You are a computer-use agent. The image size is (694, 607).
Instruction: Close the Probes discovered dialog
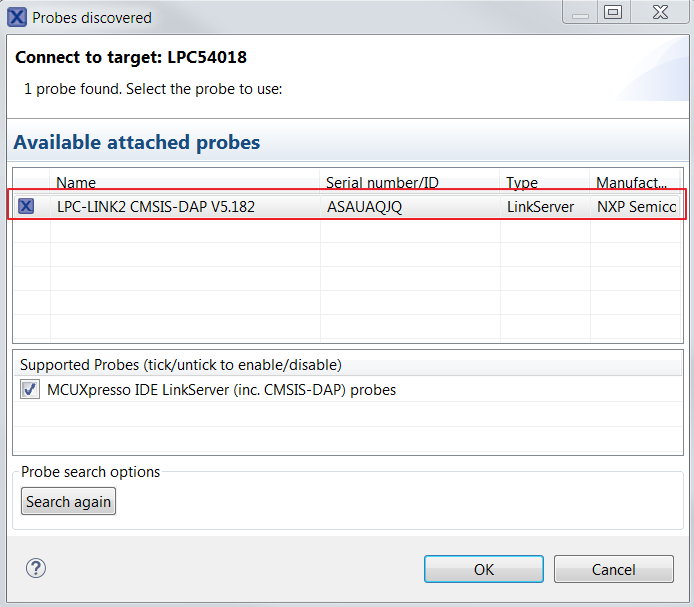click(x=661, y=12)
